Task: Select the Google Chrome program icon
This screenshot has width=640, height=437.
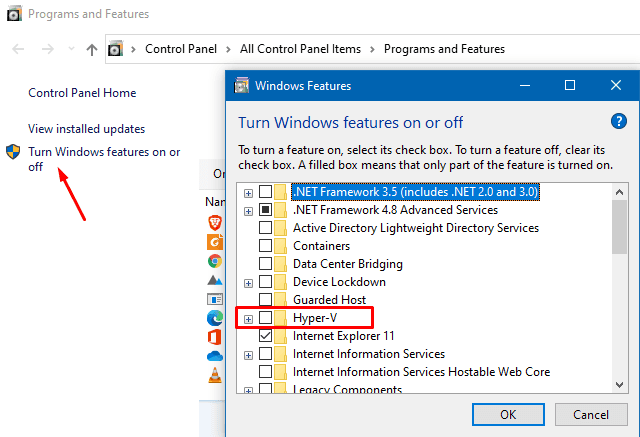Action: [x=214, y=260]
